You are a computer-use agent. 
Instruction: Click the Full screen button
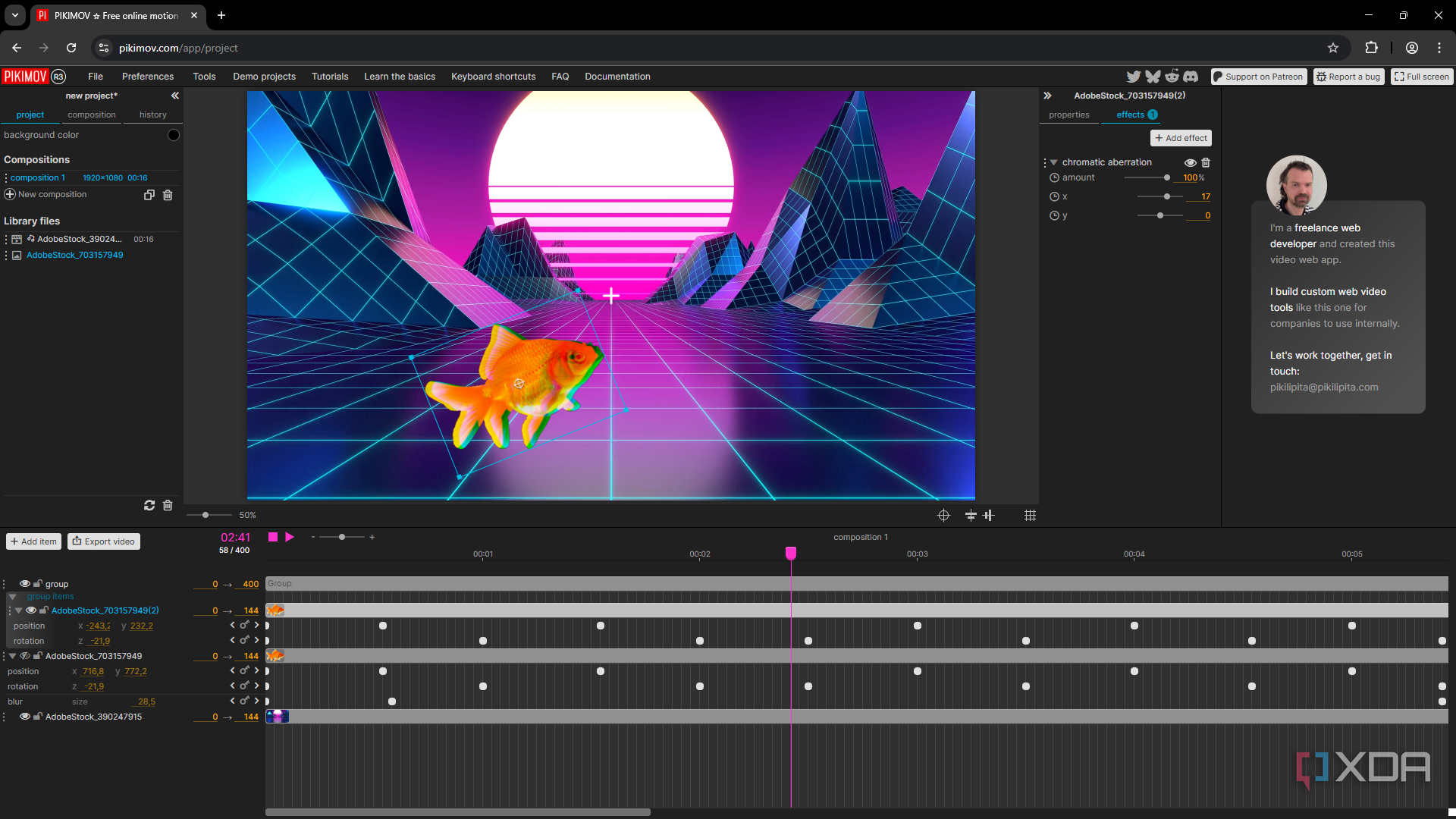(1422, 77)
